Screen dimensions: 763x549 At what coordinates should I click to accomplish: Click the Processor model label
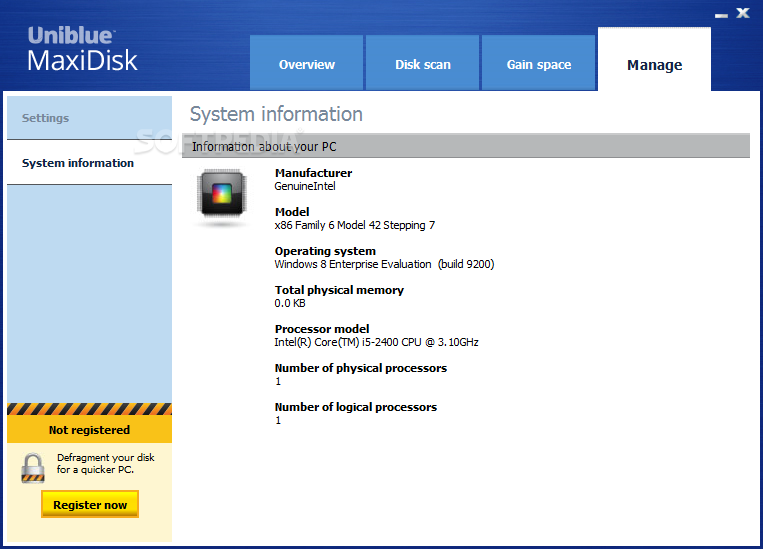(322, 329)
